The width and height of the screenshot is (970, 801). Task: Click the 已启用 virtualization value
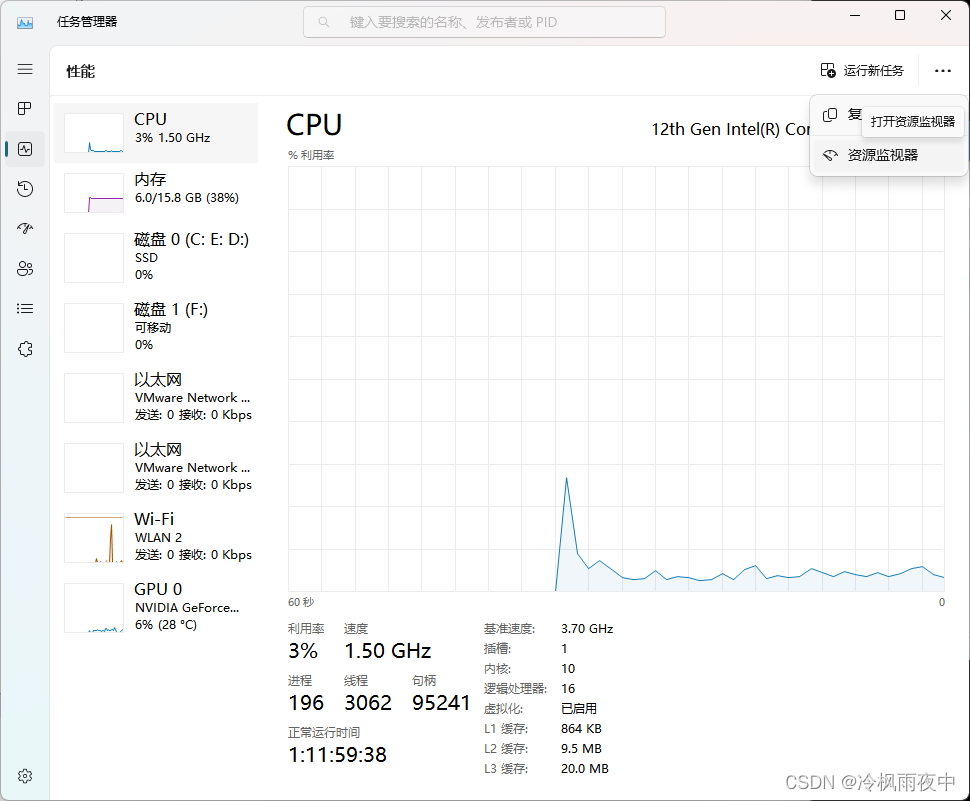tap(579, 709)
